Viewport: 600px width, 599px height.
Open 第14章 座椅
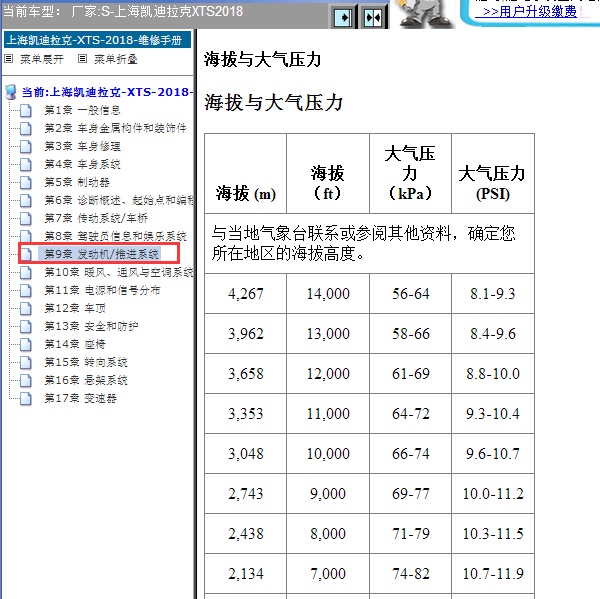[75, 344]
